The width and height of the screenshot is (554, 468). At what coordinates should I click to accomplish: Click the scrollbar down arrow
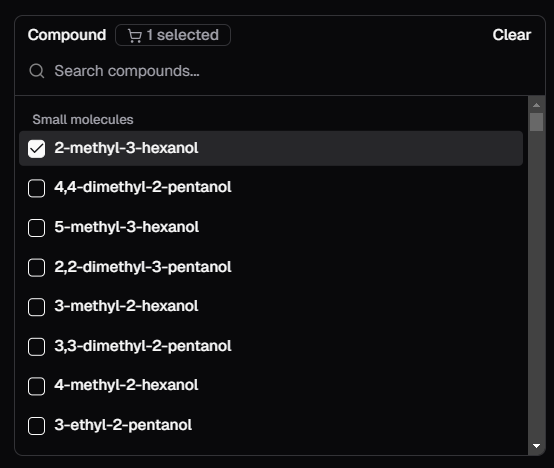(536, 446)
